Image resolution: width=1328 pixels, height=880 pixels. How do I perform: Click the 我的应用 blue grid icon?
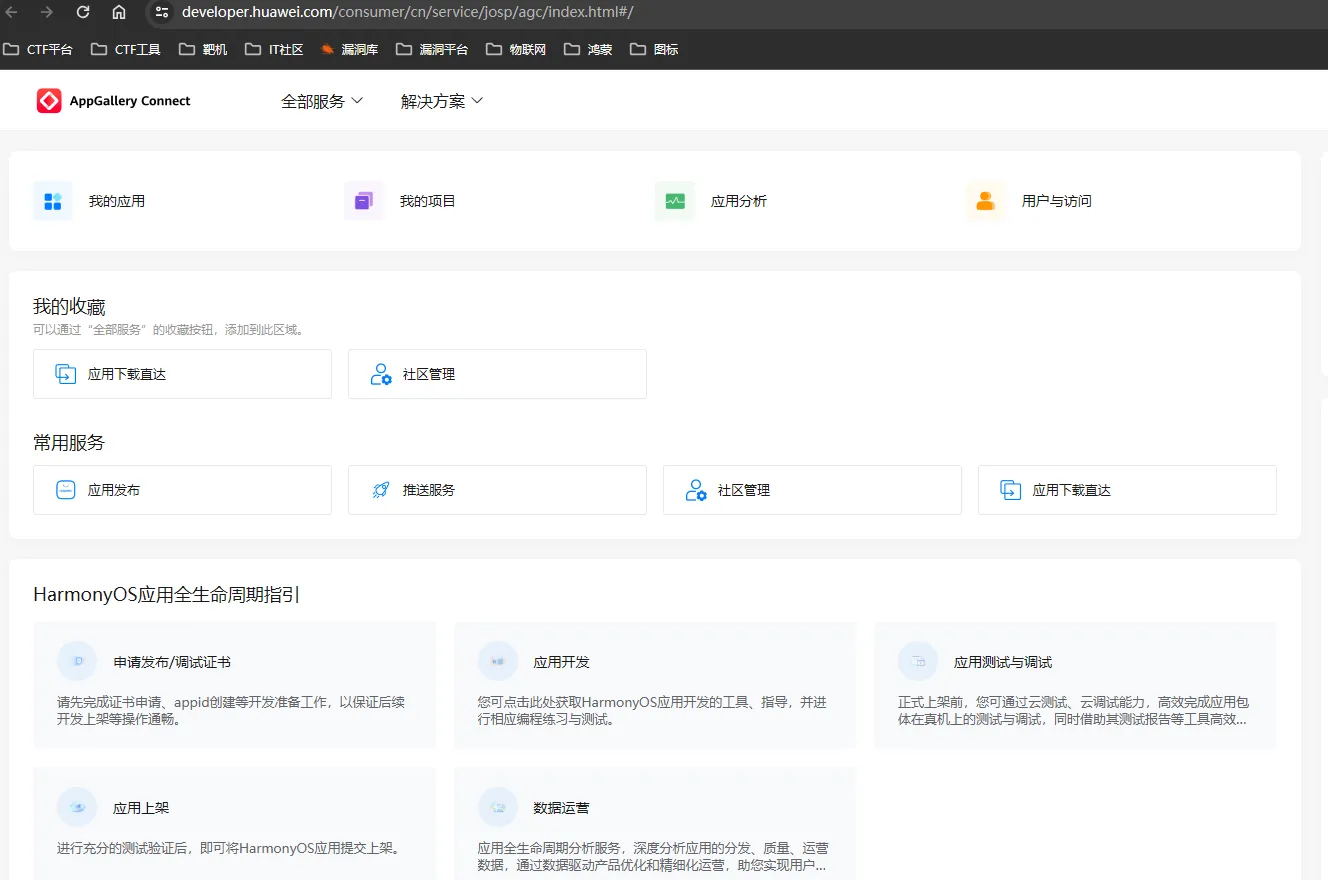[x=53, y=201]
